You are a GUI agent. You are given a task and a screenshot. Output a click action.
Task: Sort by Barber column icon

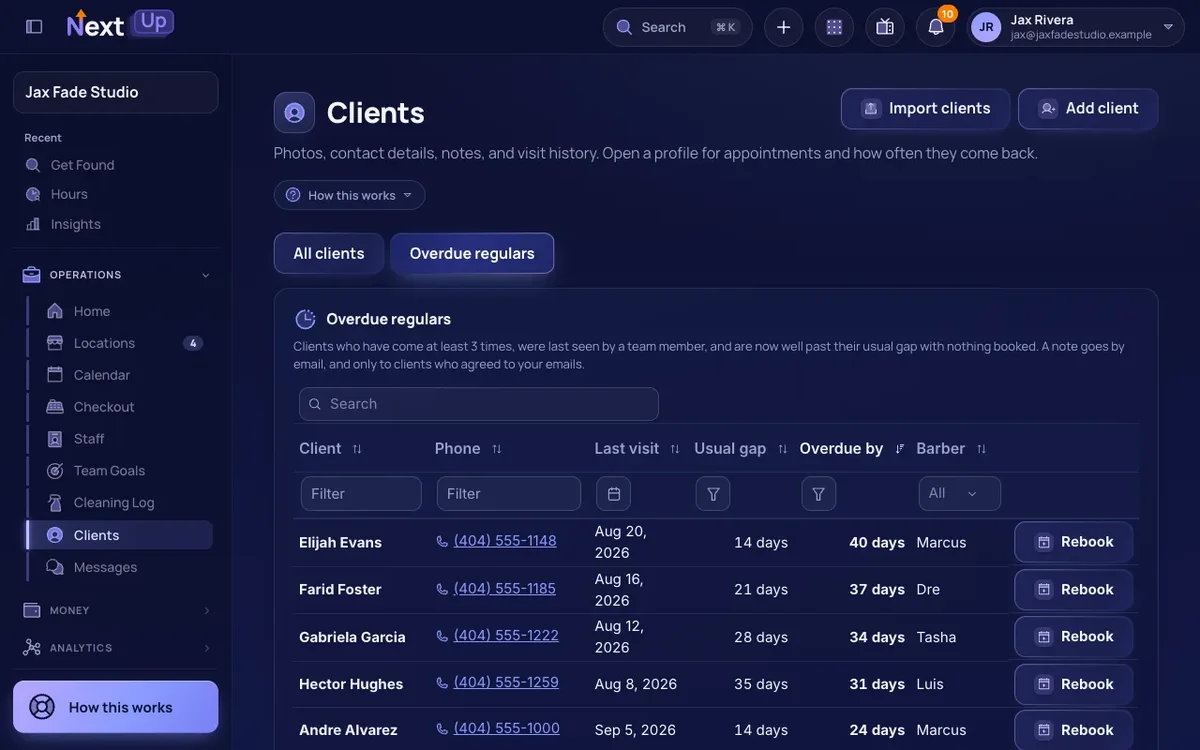coord(981,449)
